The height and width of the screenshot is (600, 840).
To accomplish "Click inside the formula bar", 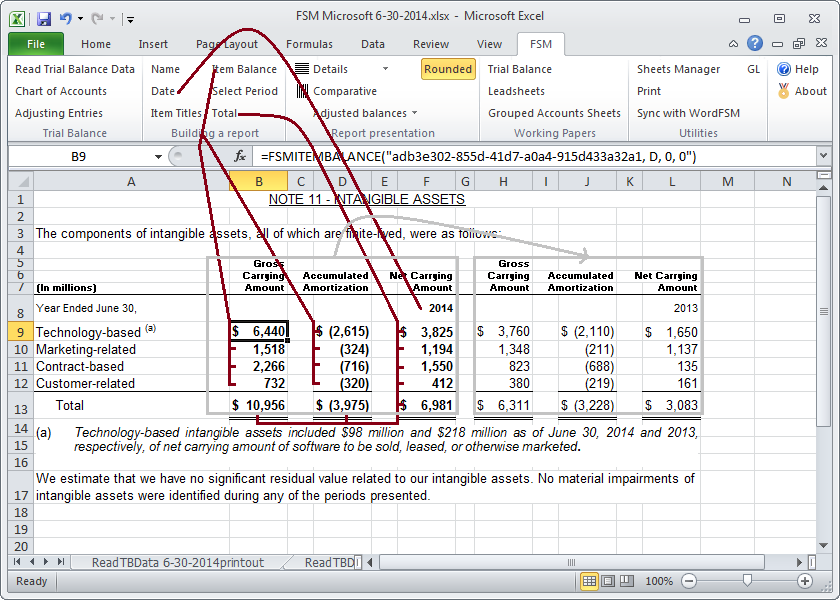I will [x=536, y=156].
